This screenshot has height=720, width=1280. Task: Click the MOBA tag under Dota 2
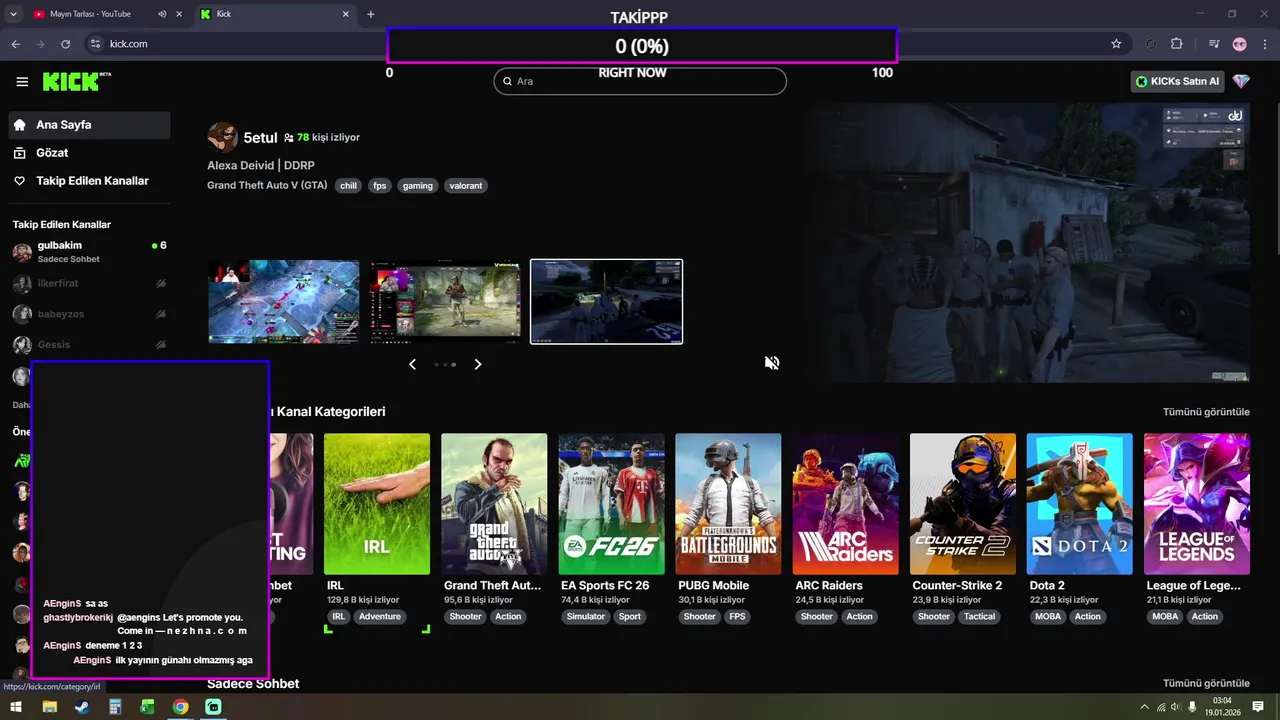point(1048,617)
